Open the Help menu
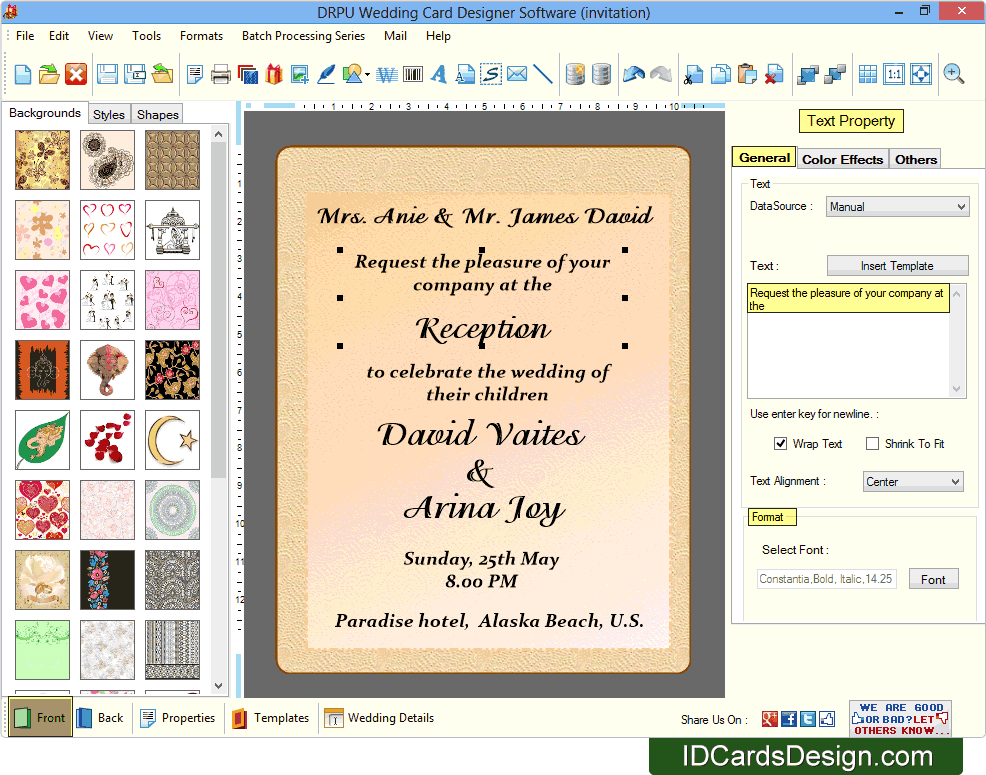Screen dimensions: 986x775 (x=438, y=36)
